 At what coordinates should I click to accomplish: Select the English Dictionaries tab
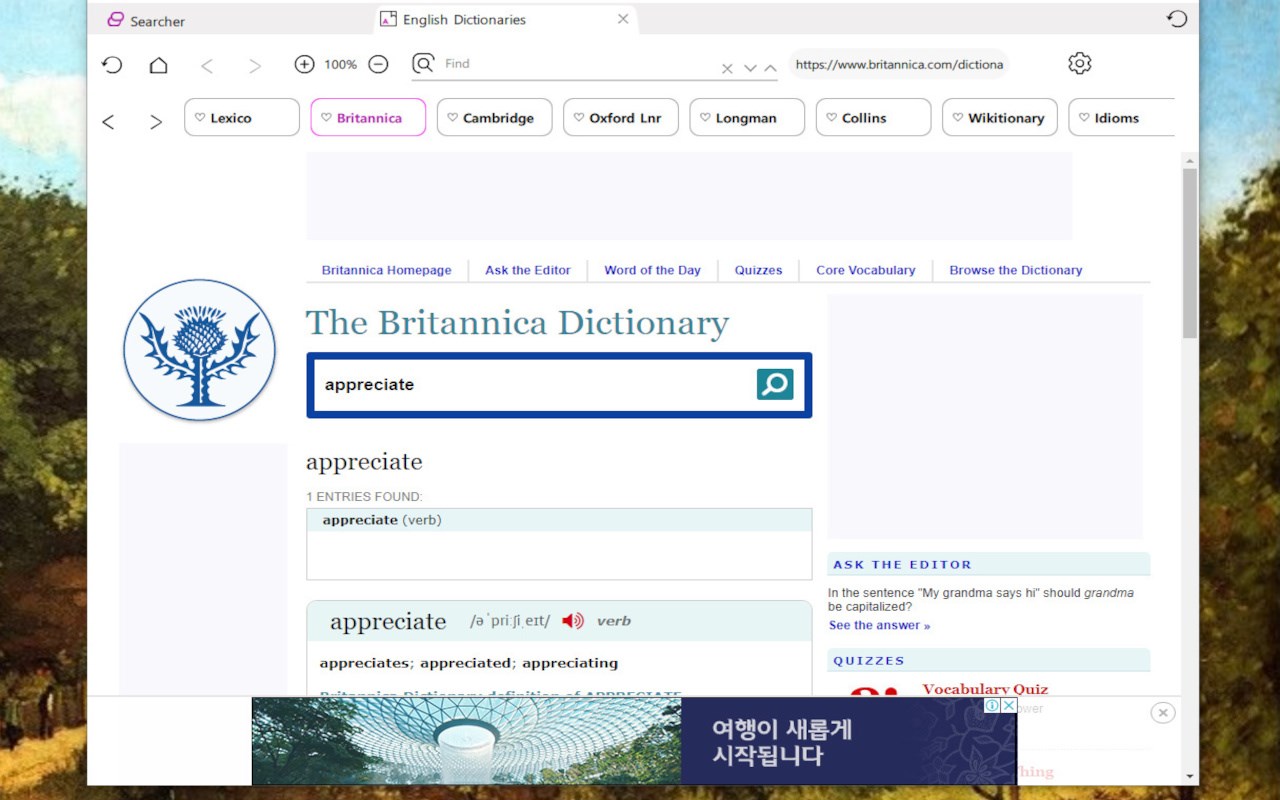[505, 19]
